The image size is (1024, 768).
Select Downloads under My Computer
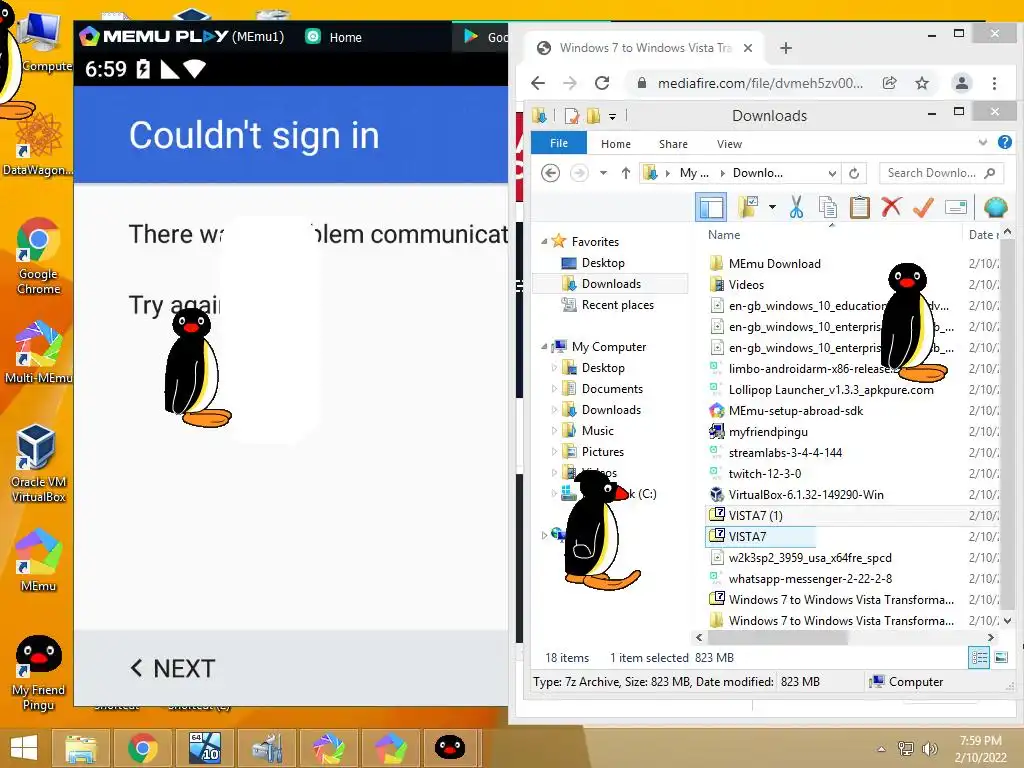[601, 410]
